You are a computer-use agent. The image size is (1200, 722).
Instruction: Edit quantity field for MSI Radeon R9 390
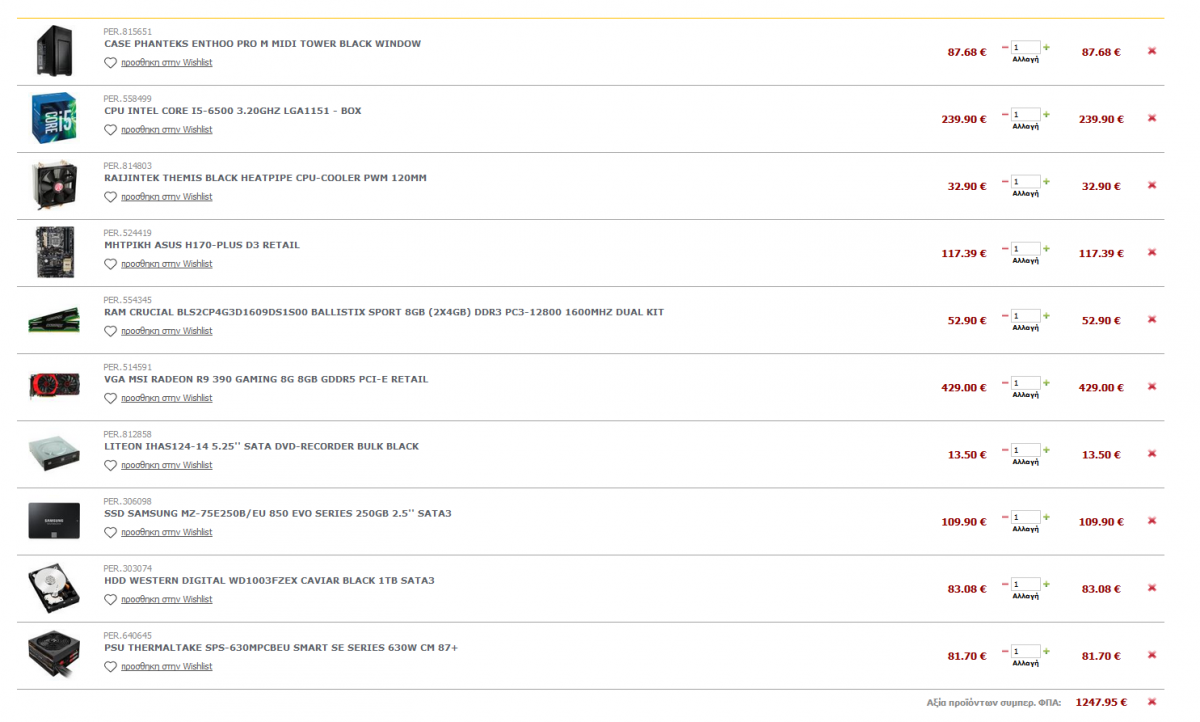[x=1026, y=382]
